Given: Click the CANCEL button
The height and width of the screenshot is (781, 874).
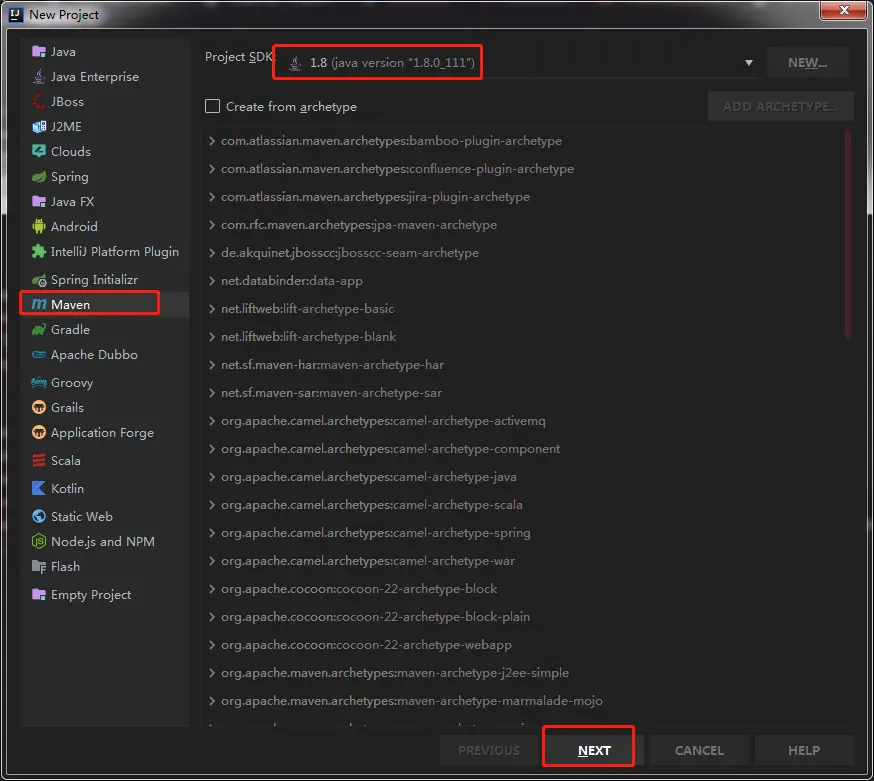Looking at the screenshot, I should pyautogui.click(x=699, y=750).
